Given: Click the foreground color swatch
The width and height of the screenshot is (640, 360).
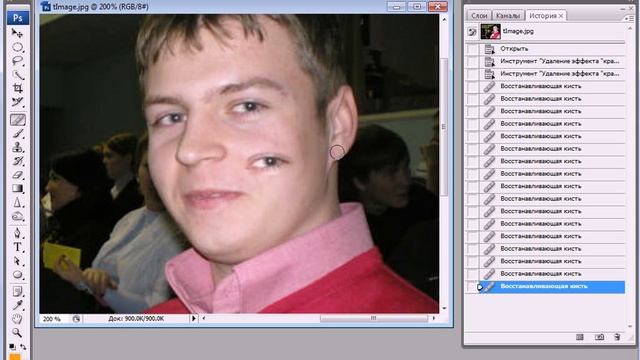Looking at the screenshot, I should pos(15,357).
